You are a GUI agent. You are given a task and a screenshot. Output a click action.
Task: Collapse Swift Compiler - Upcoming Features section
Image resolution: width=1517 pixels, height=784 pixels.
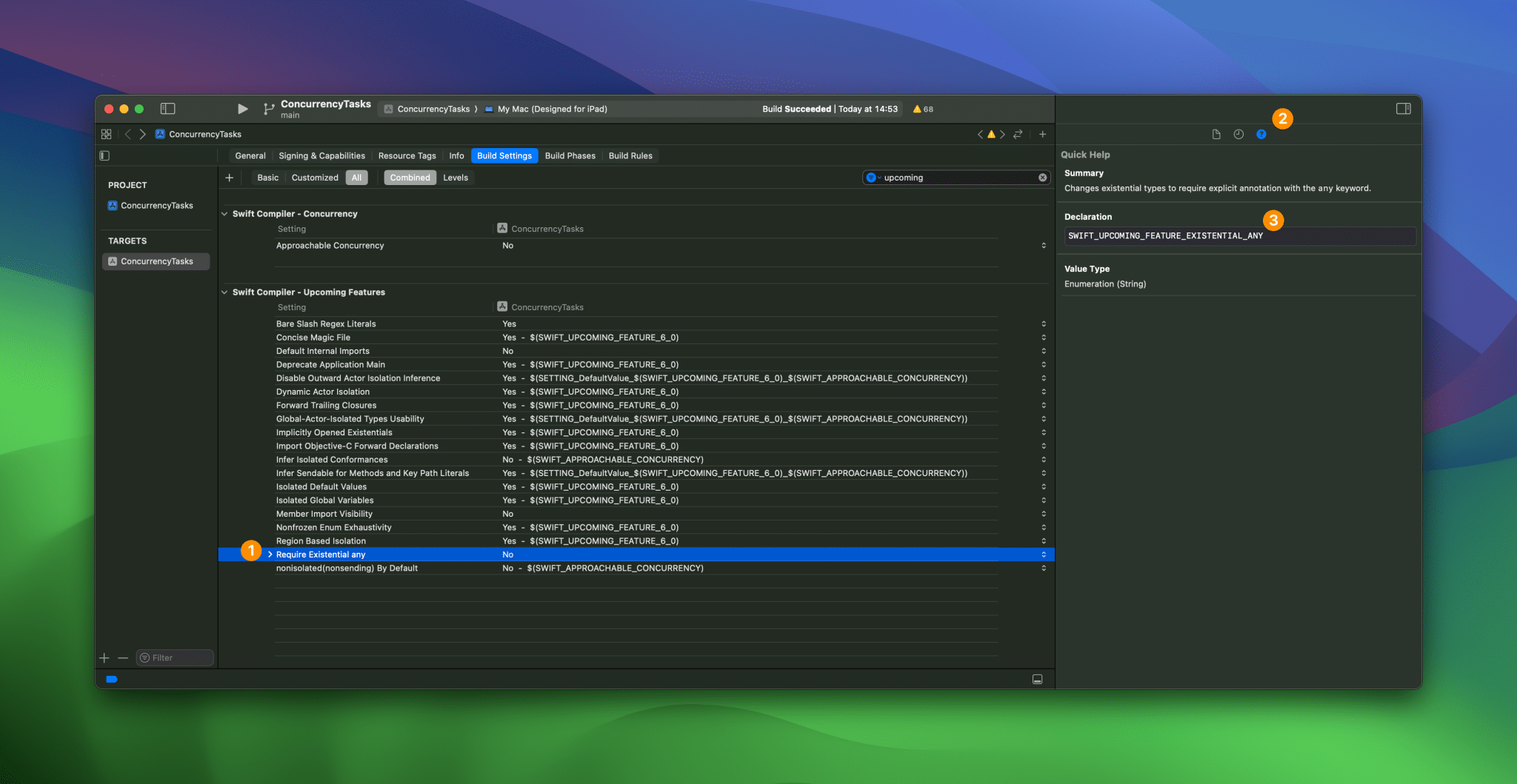coord(224,292)
